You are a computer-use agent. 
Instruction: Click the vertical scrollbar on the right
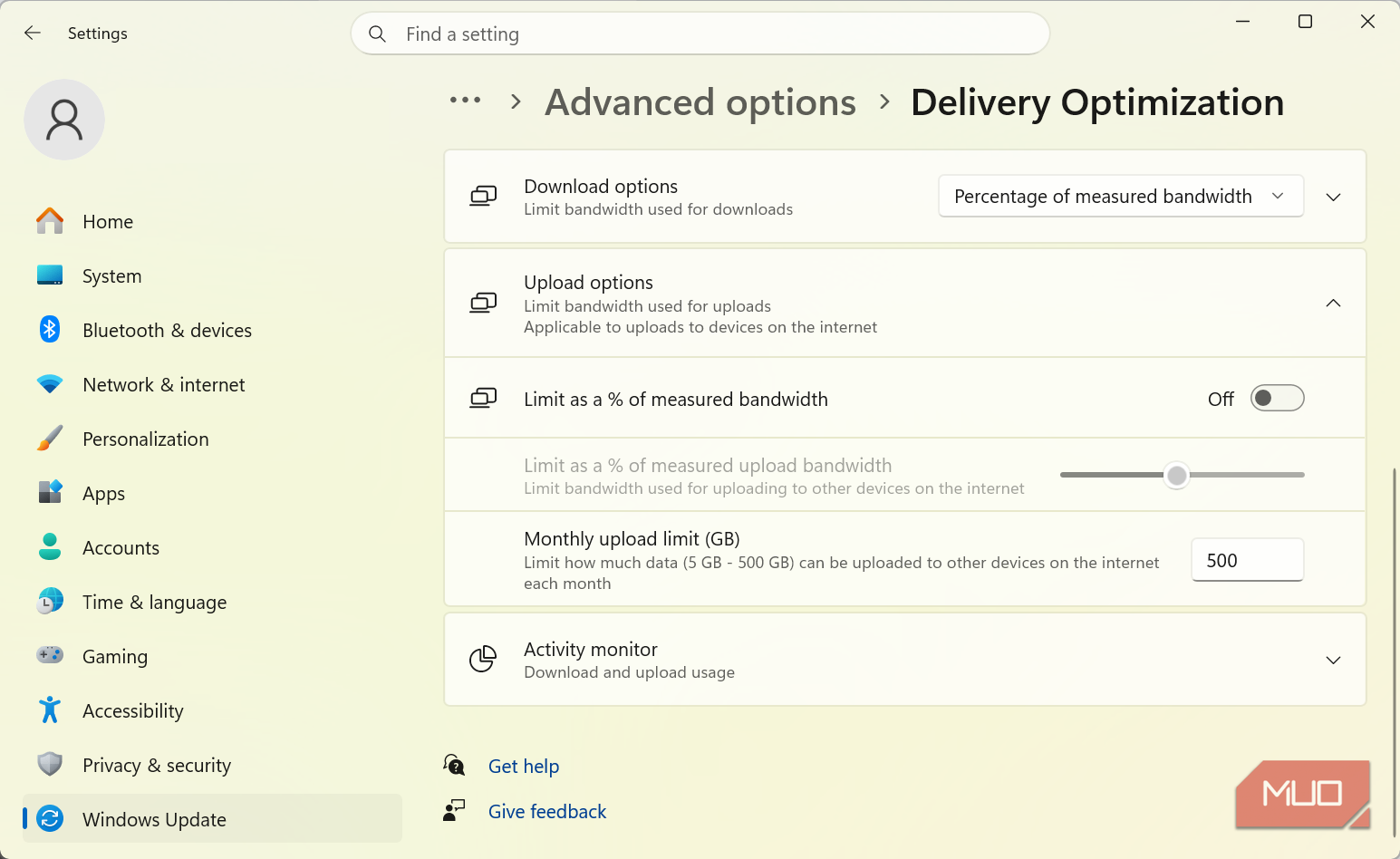pos(1395,652)
